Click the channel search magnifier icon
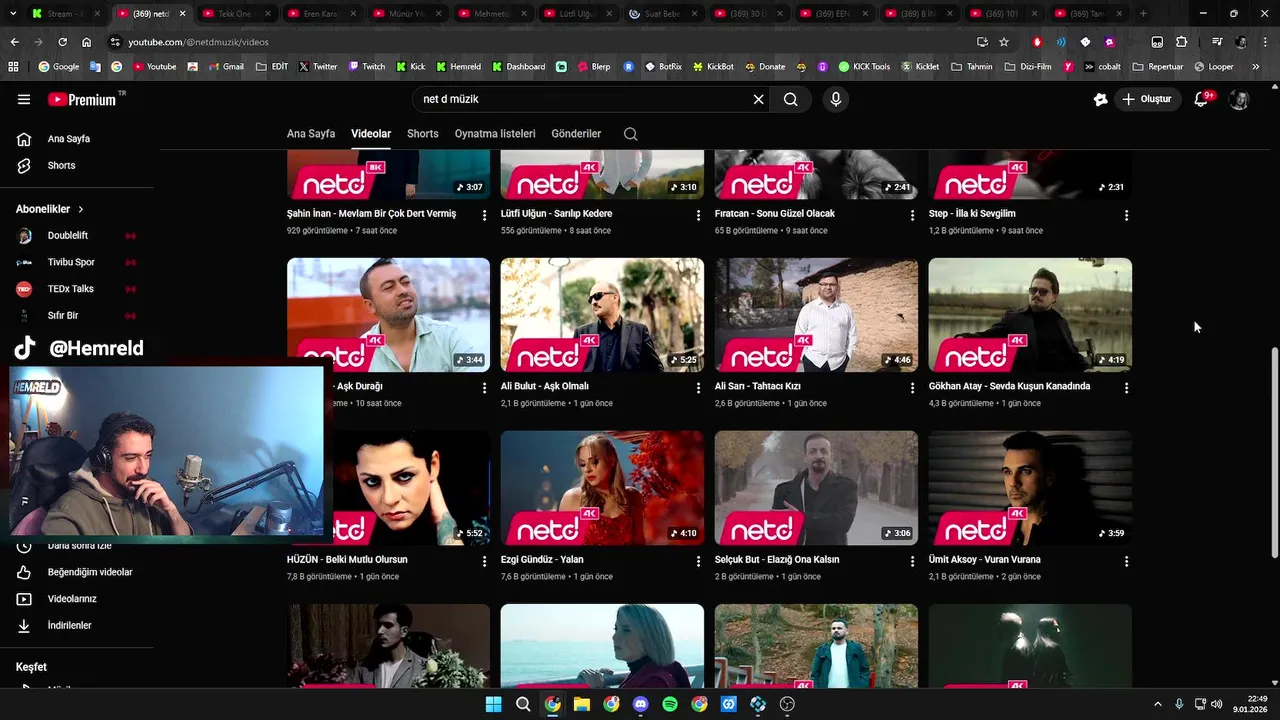Image resolution: width=1280 pixels, height=720 pixels. (630, 134)
